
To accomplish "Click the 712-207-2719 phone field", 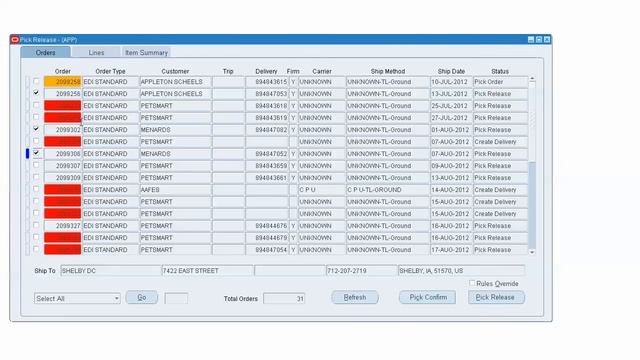I will pos(362,271).
